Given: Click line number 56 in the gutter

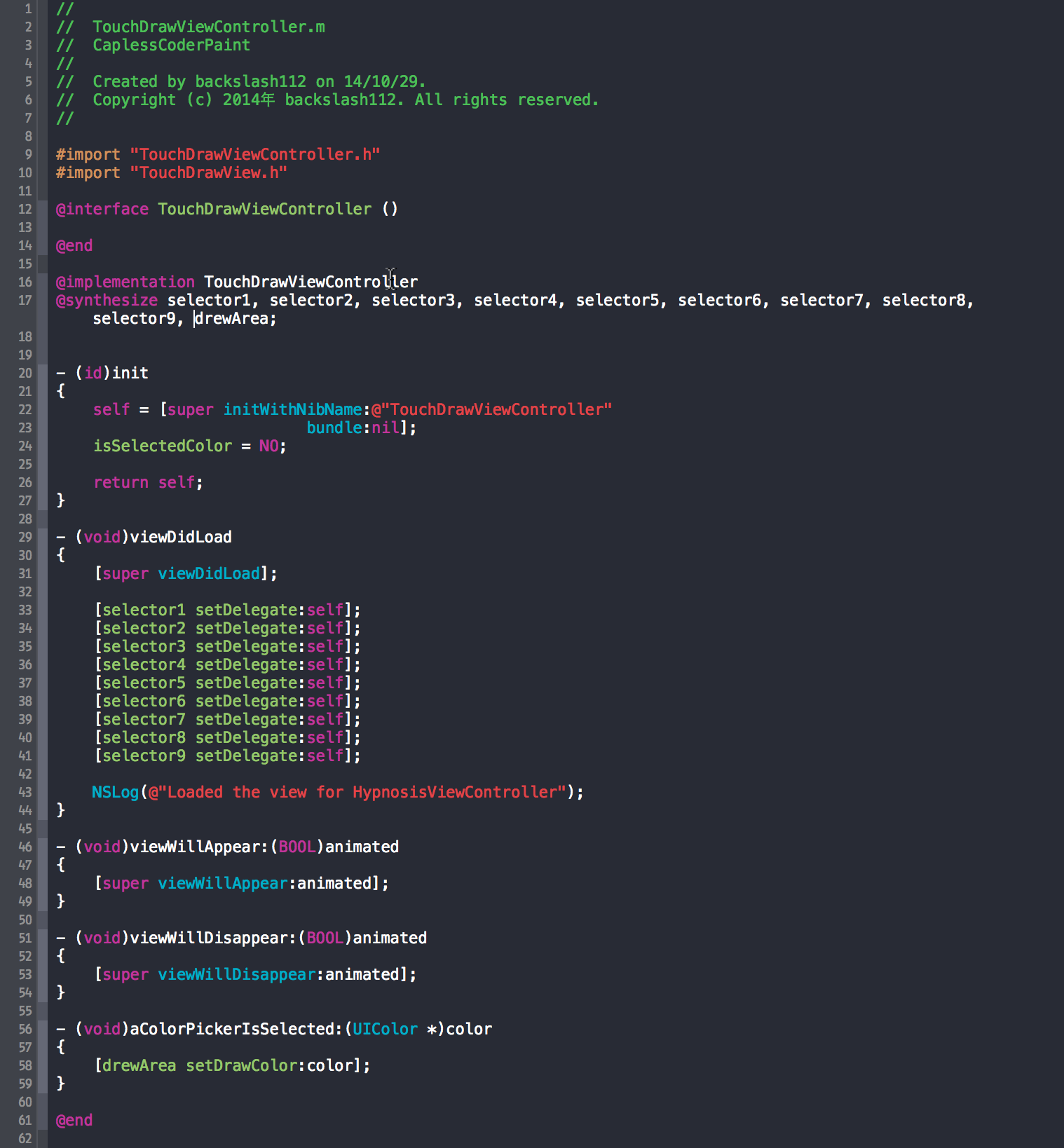Looking at the screenshot, I should pos(25,1029).
